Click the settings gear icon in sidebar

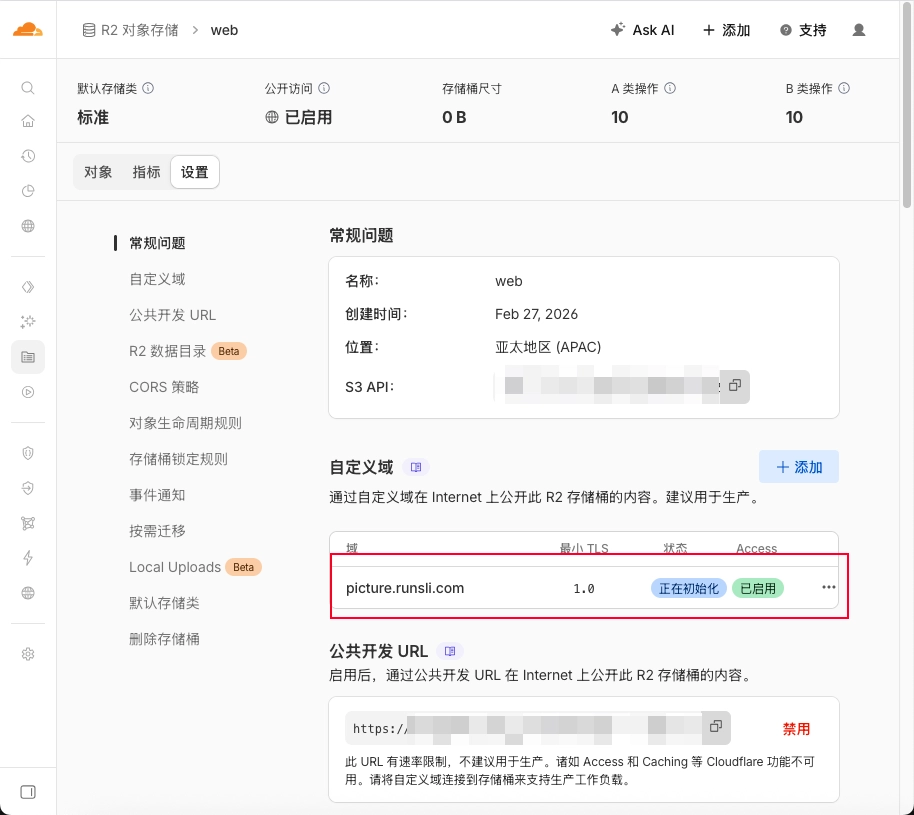coord(28,654)
